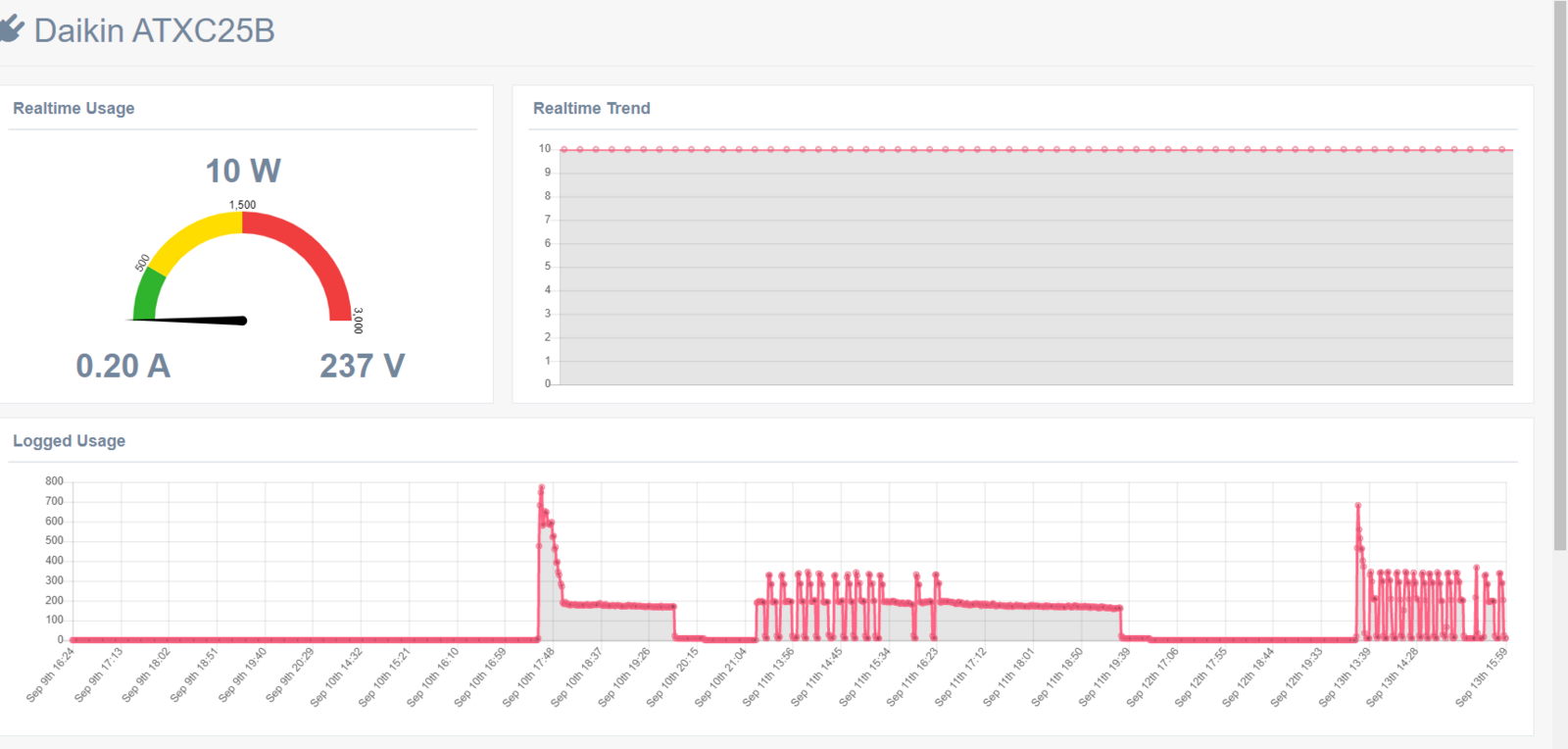Viewport: 1568px width, 749px height.
Task: Click the Sep 13th spike near 700
Action: (x=1357, y=506)
